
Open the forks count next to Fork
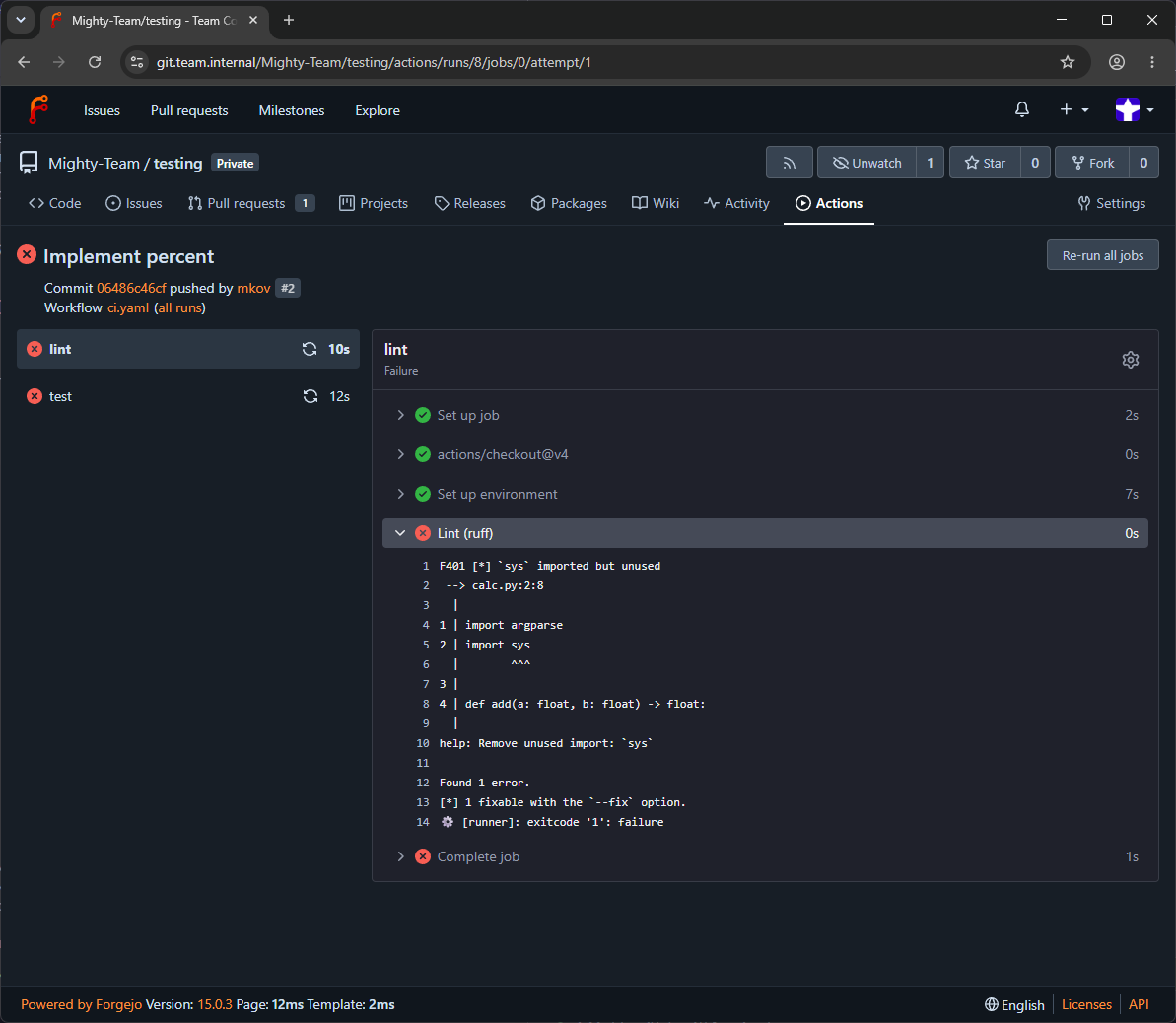pyautogui.click(x=1143, y=163)
